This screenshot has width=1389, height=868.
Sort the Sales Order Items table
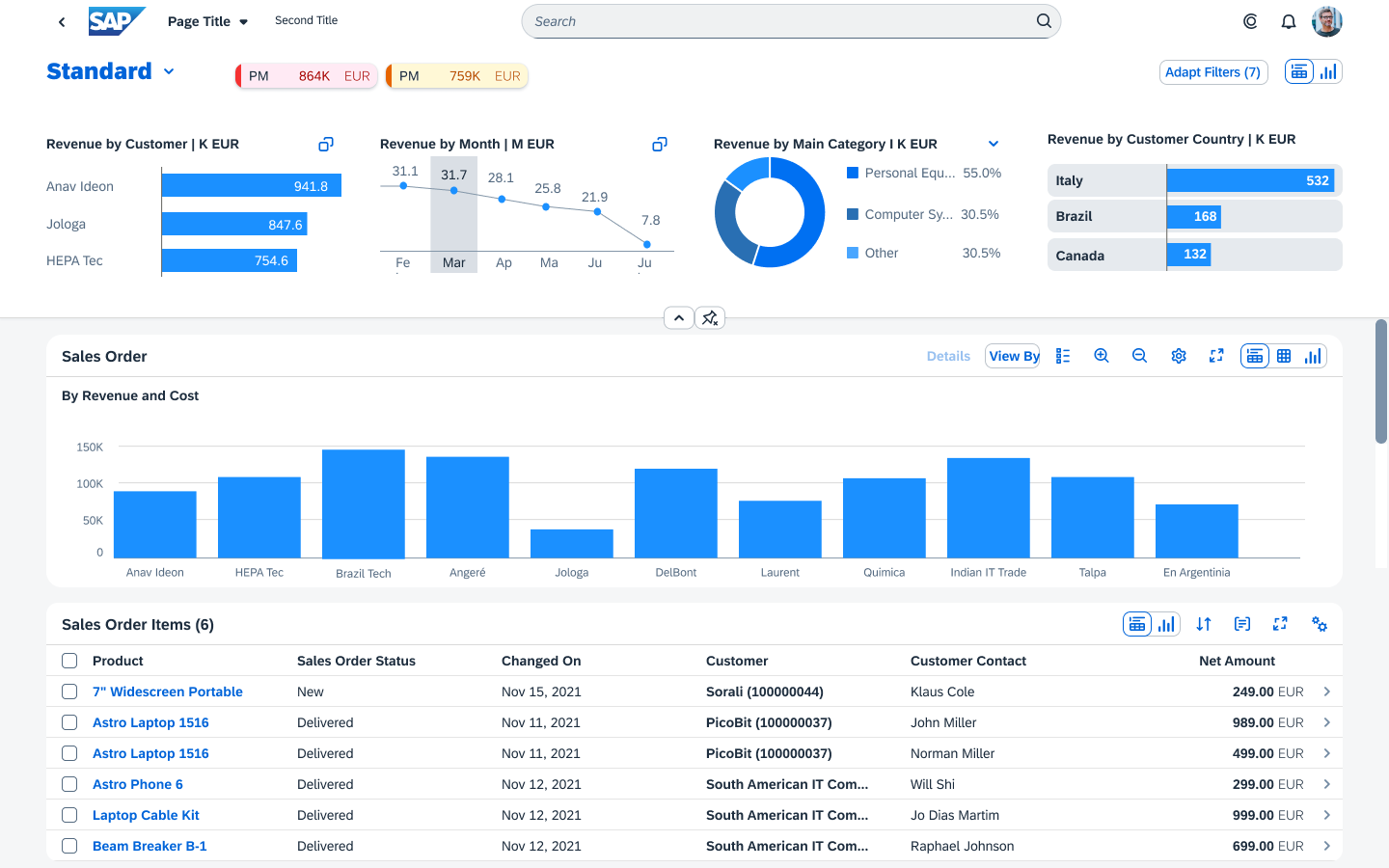click(1204, 624)
